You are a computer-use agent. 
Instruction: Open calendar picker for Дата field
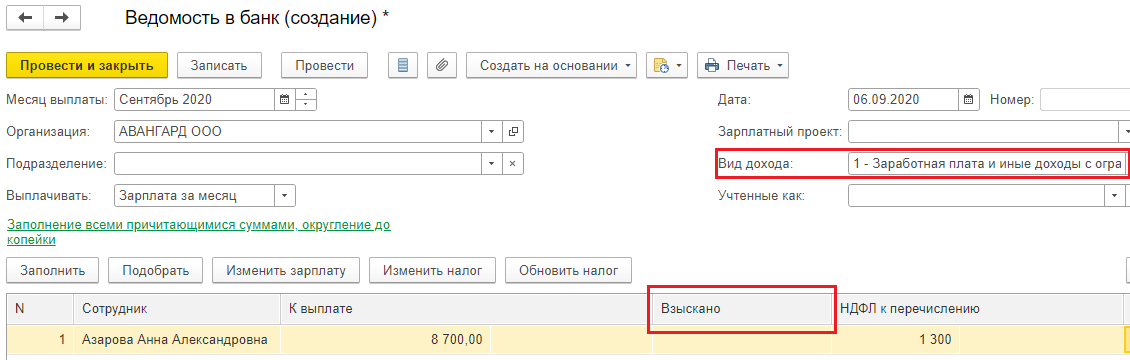[969, 100]
